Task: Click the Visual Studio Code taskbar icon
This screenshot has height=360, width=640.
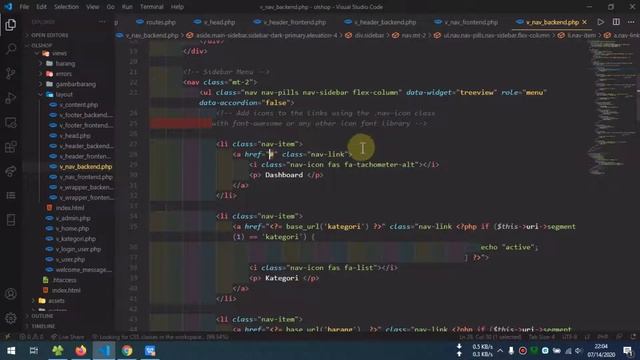Action: (x=104, y=351)
